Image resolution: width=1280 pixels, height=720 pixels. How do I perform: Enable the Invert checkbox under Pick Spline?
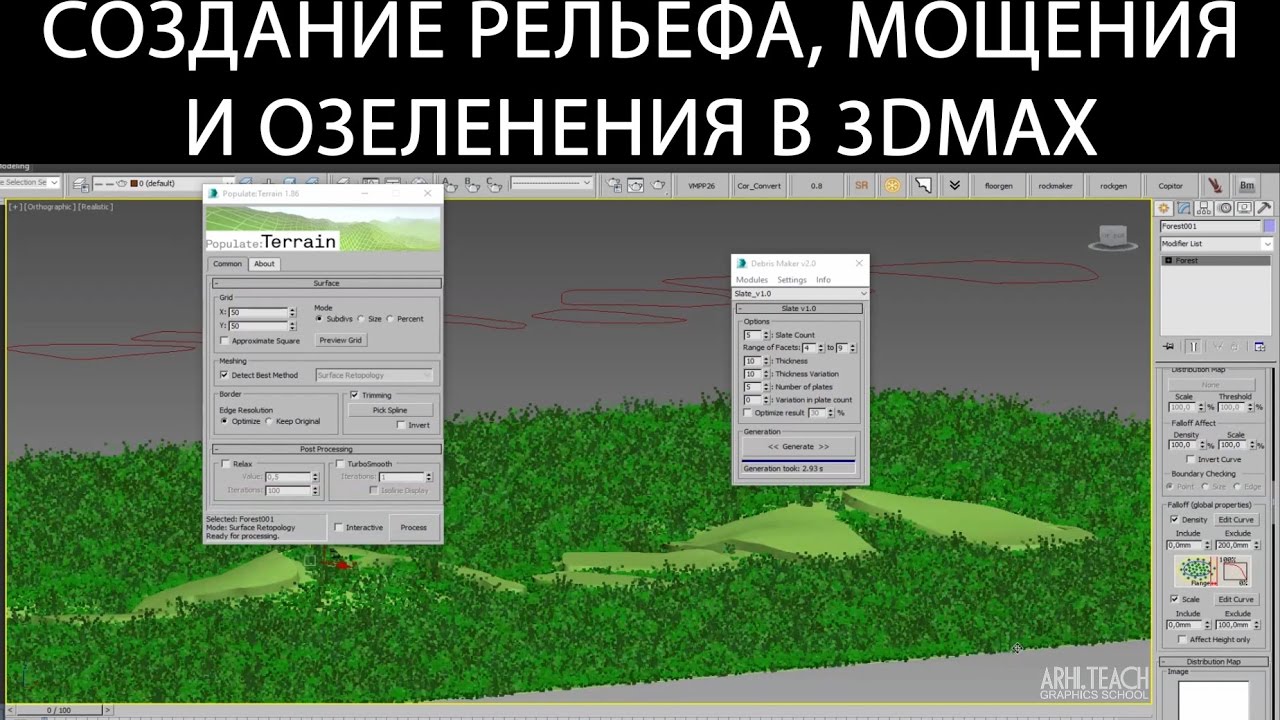tap(401, 425)
